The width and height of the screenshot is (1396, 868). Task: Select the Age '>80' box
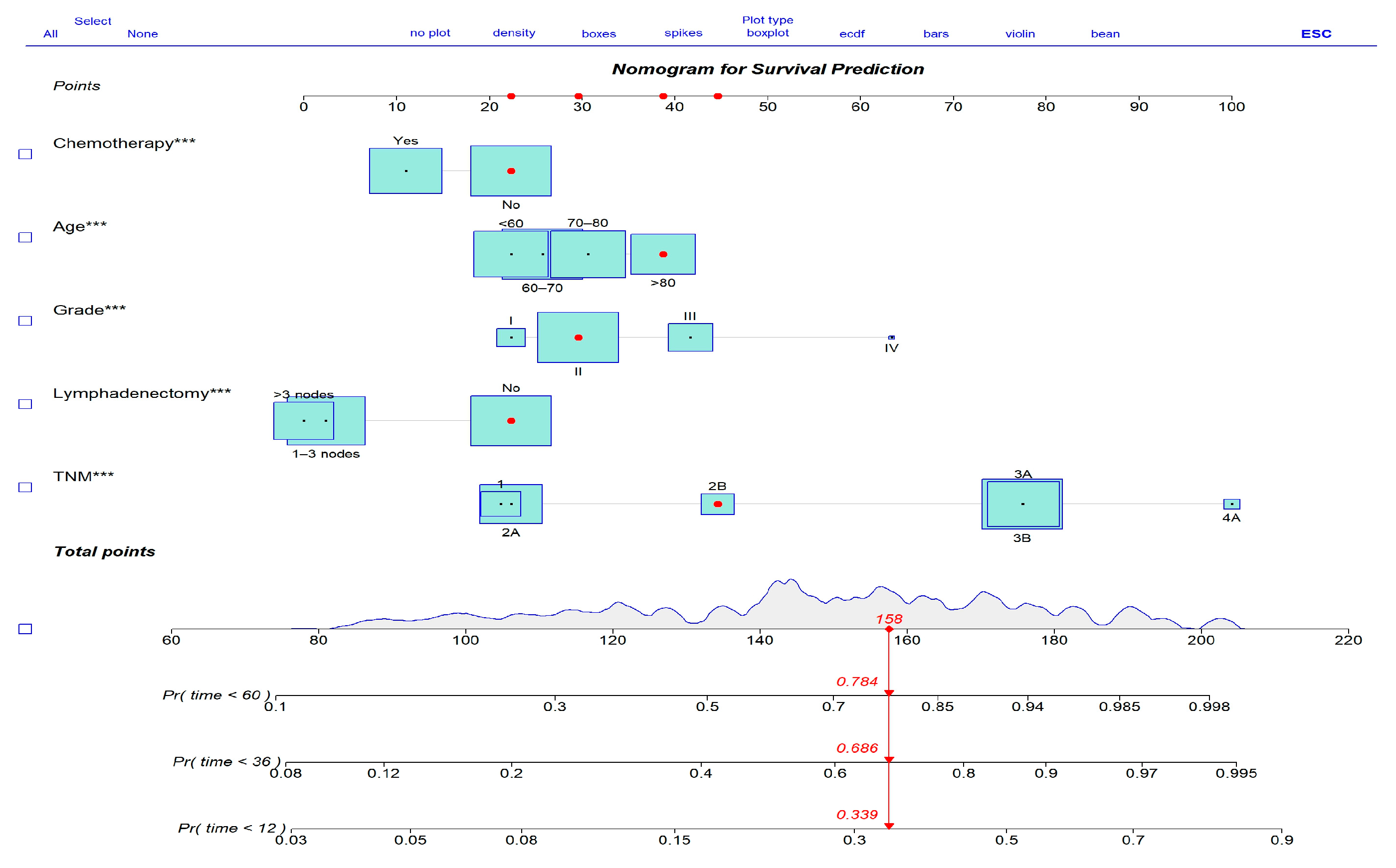tap(663, 254)
